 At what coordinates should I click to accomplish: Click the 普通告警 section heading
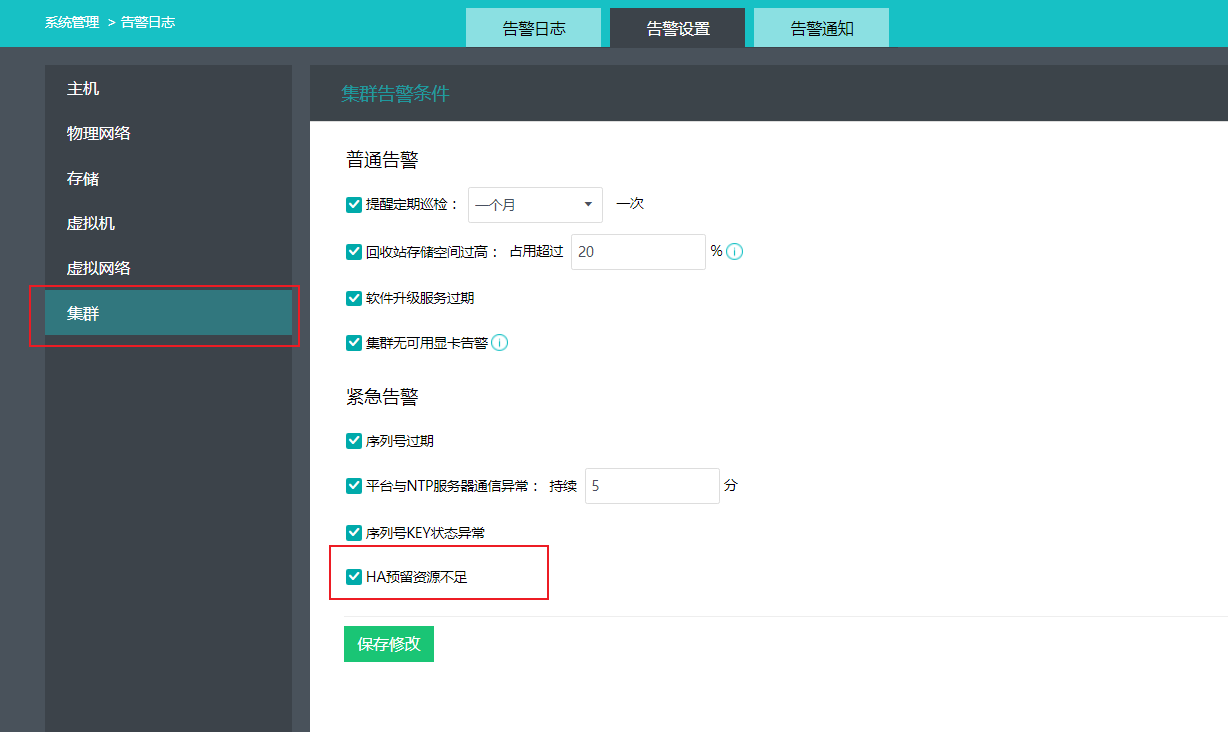[382, 160]
